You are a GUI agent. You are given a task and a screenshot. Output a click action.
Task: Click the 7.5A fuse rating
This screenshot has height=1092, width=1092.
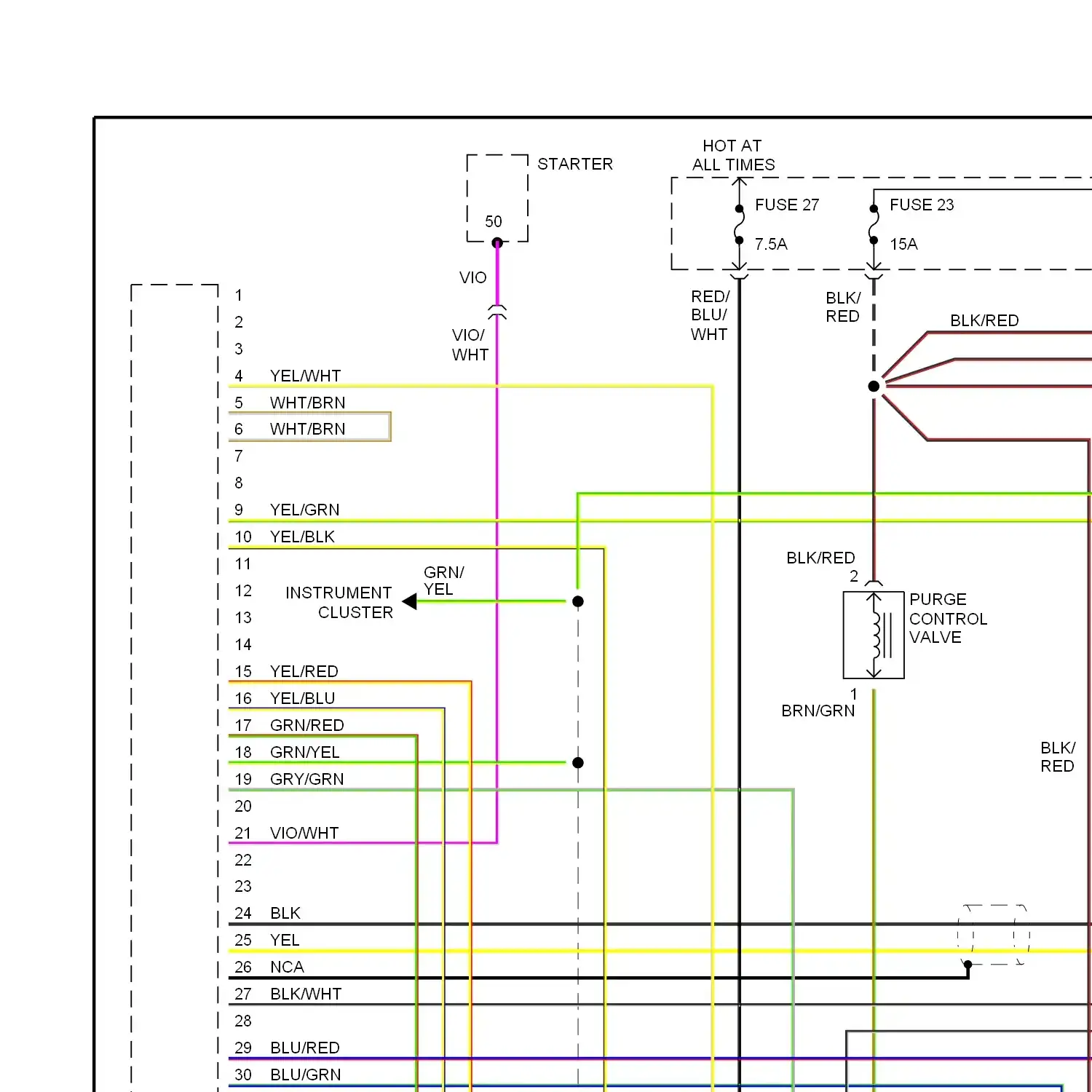click(771, 244)
